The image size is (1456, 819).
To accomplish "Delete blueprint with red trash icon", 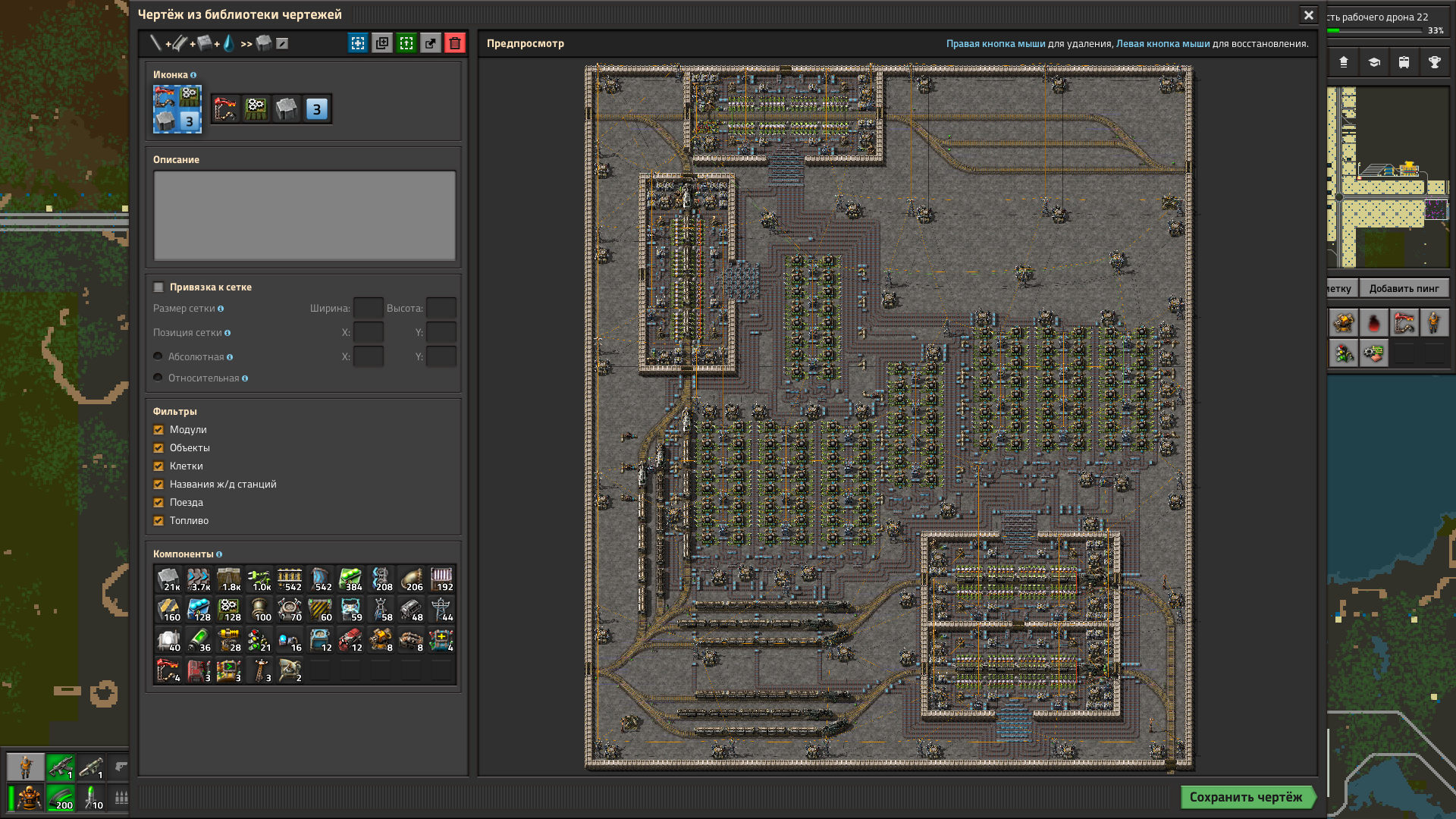I will click(x=455, y=43).
